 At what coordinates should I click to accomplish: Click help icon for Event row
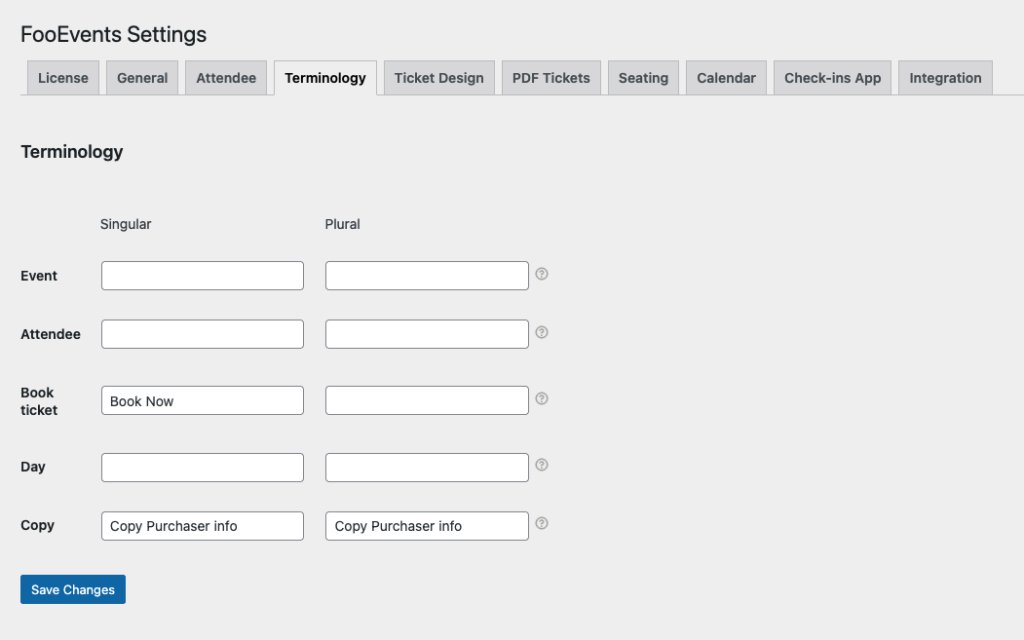pos(542,274)
